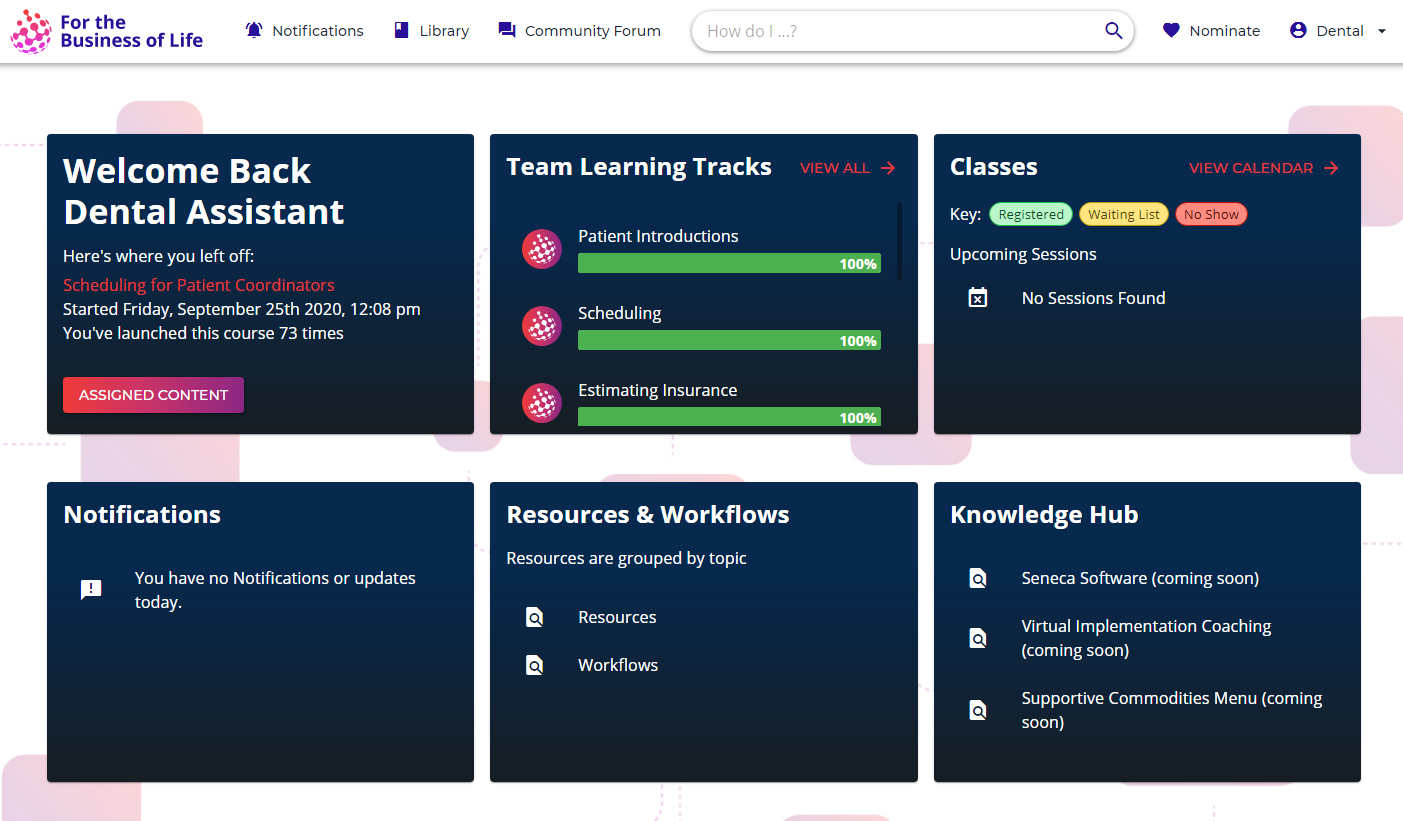The height and width of the screenshot is (821, 1403).
Task: Go to Community Forum
Action: tap(580, 31)
